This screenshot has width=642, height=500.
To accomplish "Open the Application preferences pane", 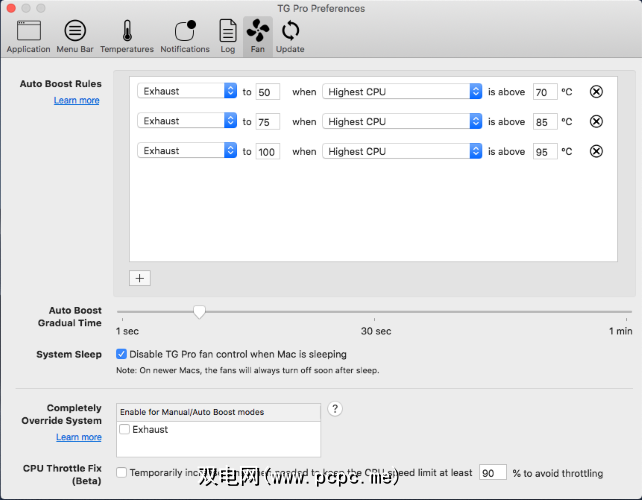I will click(x=28, y=36).
